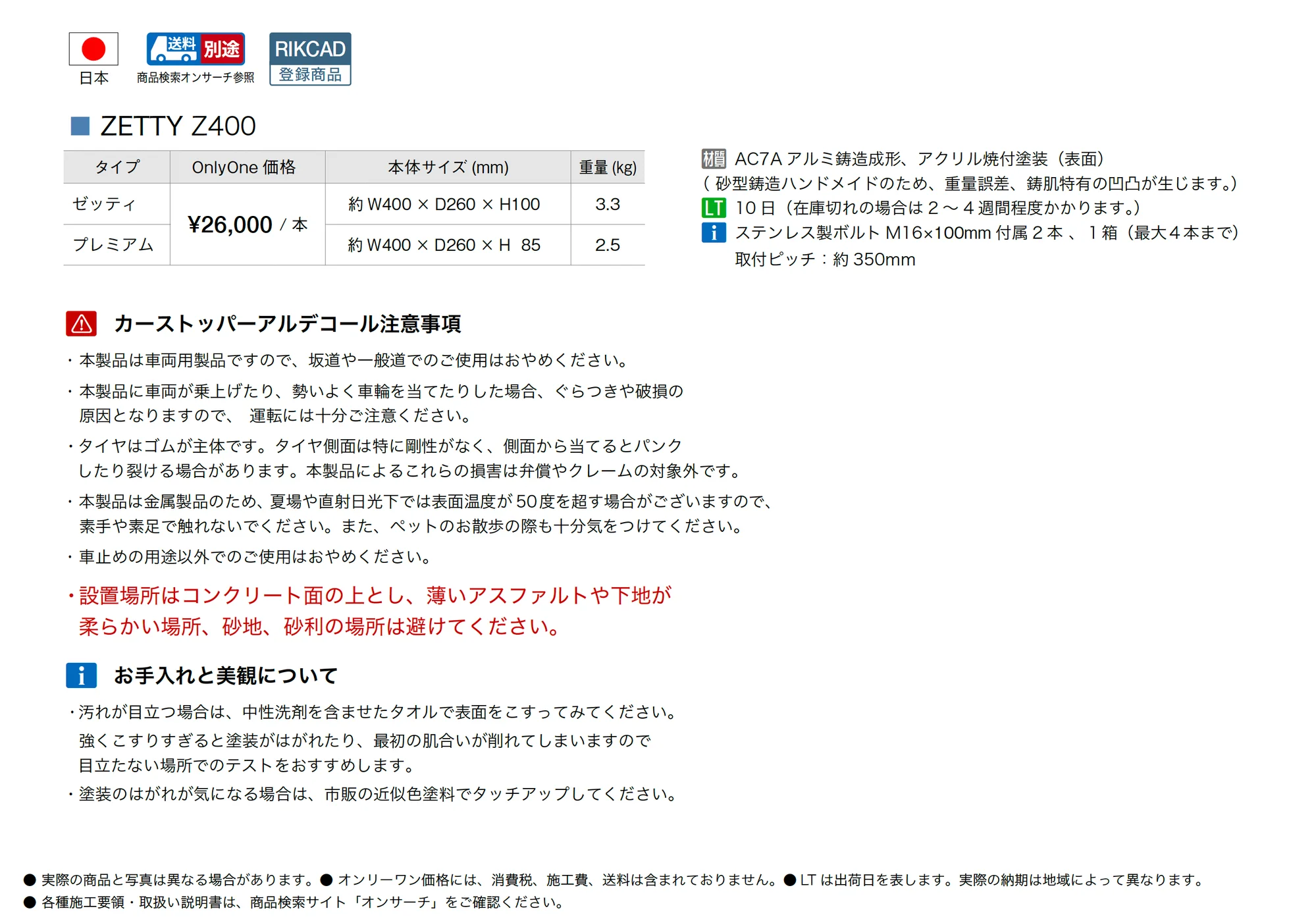1316x921 pixels.
Task: Click the 送料別途 shipping truck badge
Action: pyautogui.click(x=196, y=49)
